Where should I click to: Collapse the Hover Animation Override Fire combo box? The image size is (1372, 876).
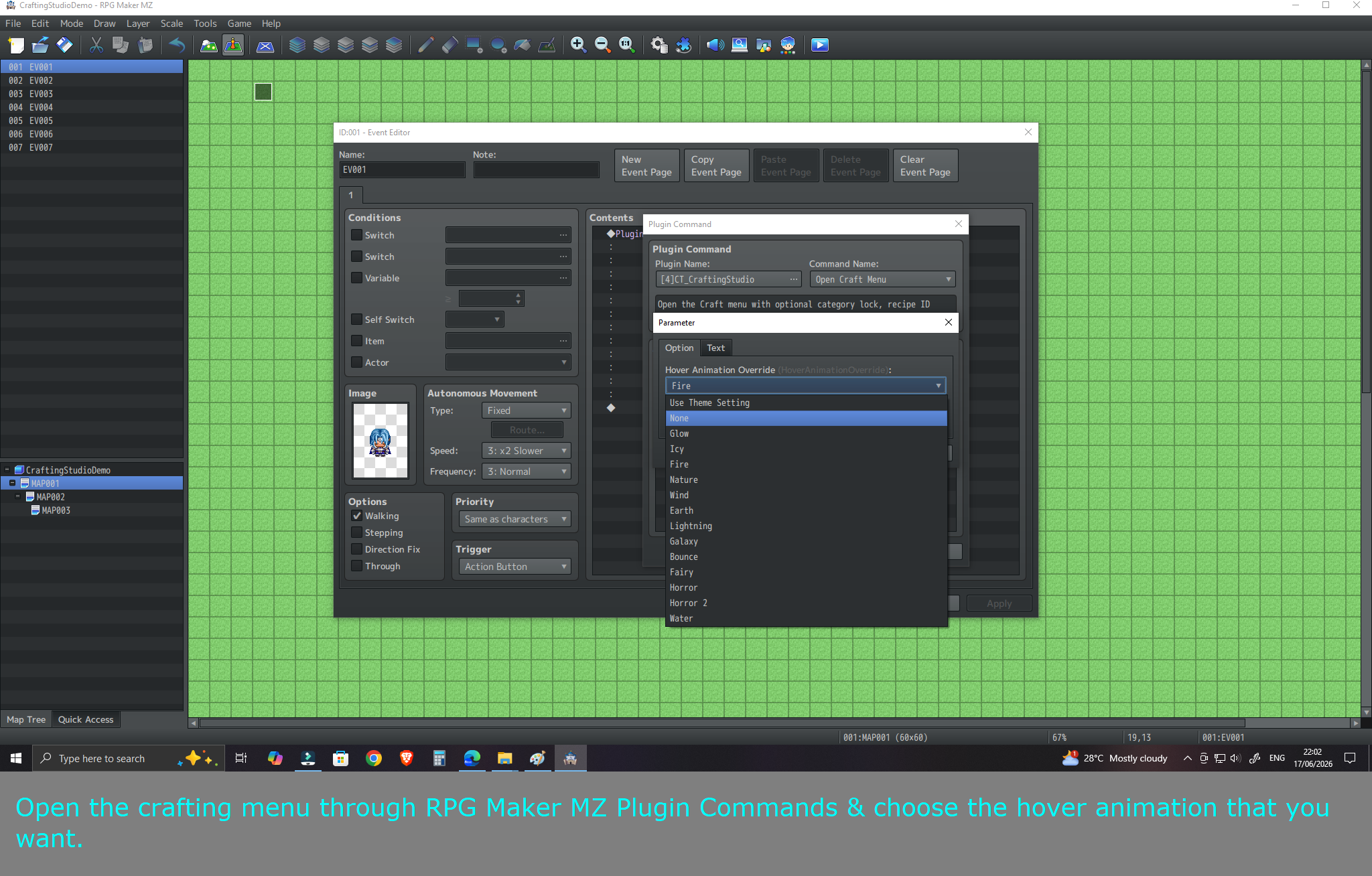pos(806,386)
